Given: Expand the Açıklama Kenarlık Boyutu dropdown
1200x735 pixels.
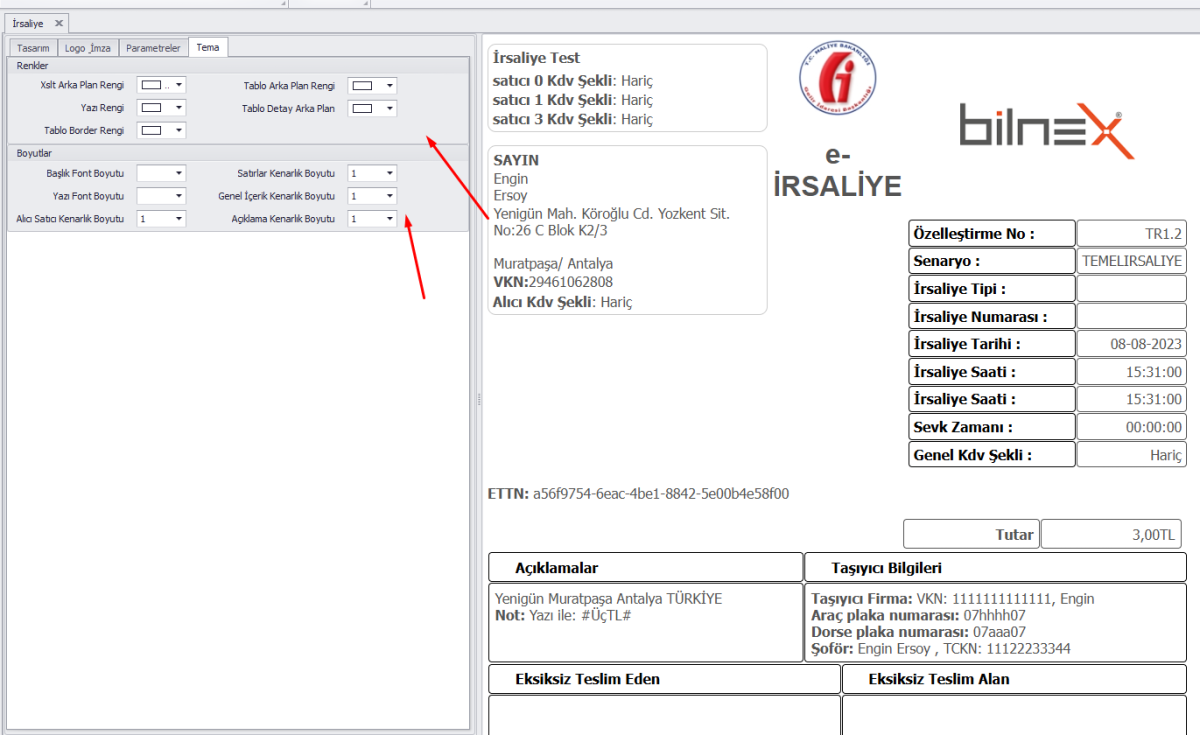Looking at the screenshot, I should pyautogui.click(x=390, y=218).
